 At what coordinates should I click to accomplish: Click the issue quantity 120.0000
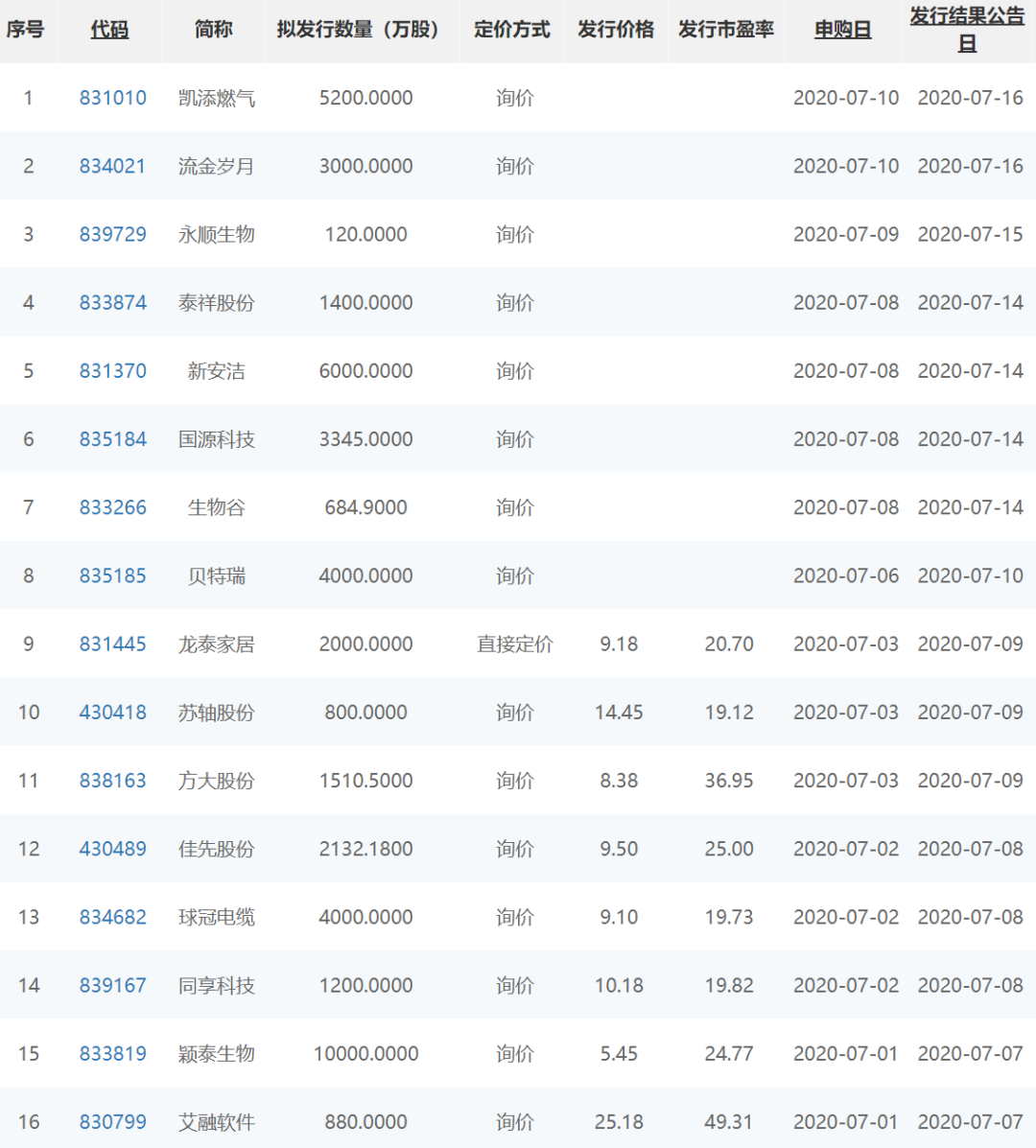coord(366,234)
